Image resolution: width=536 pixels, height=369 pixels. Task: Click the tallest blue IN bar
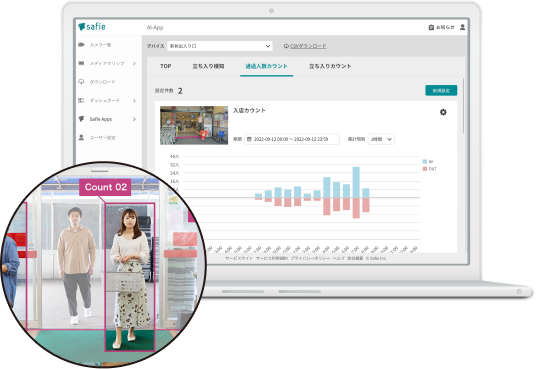point(356,182)
